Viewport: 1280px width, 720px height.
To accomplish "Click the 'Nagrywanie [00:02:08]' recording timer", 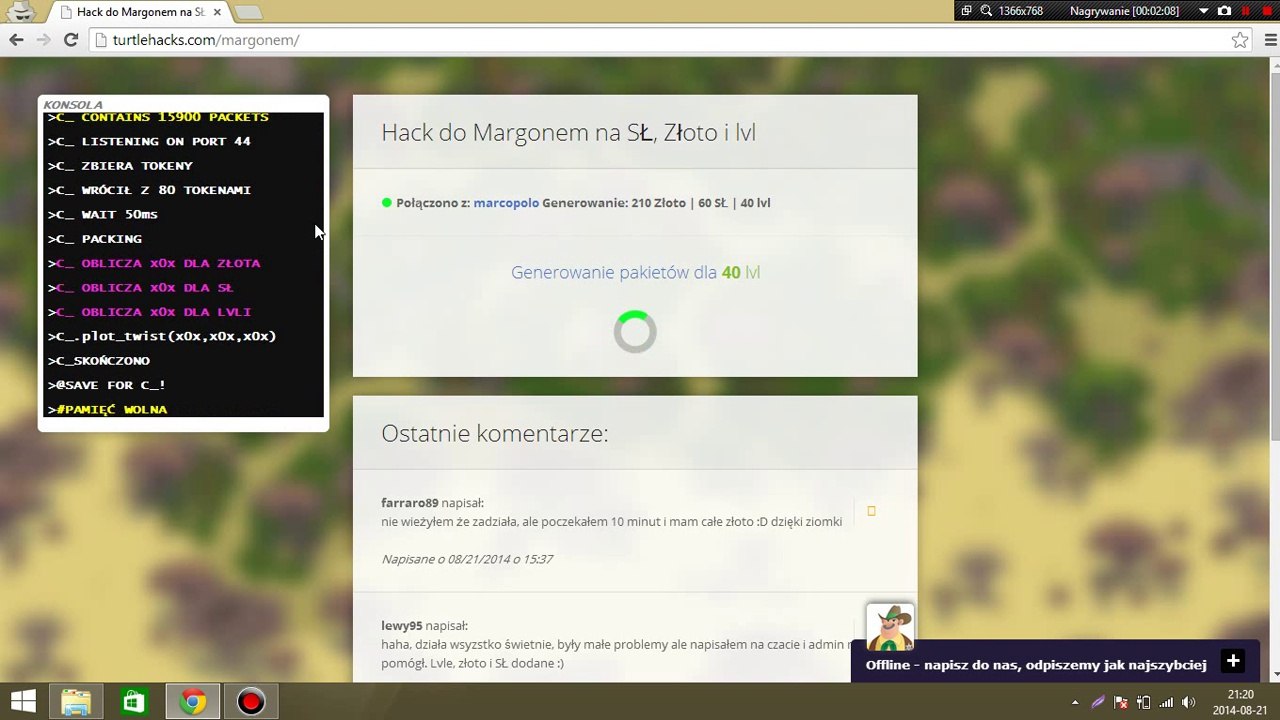I will (x=1124, y=11).
